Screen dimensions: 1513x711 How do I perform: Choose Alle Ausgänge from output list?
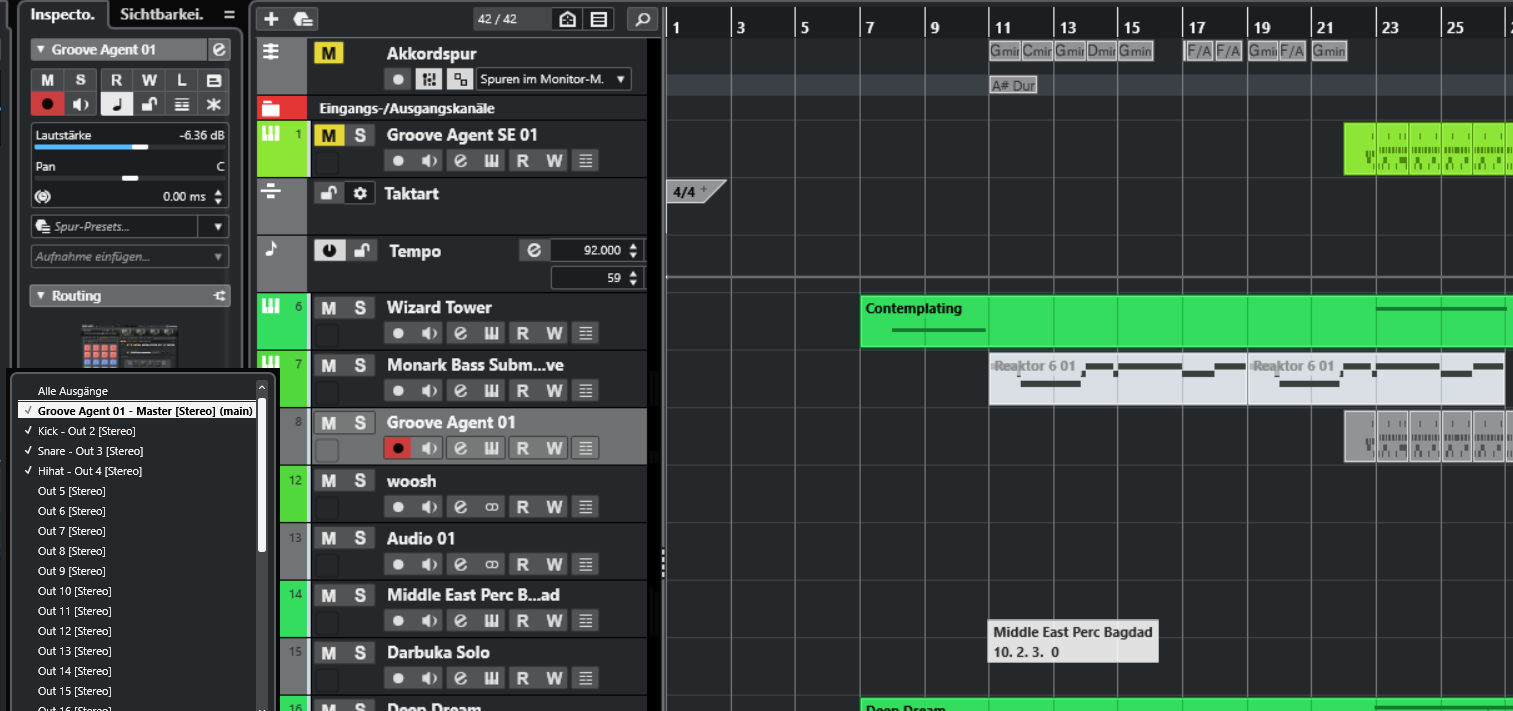click(72, 391)
